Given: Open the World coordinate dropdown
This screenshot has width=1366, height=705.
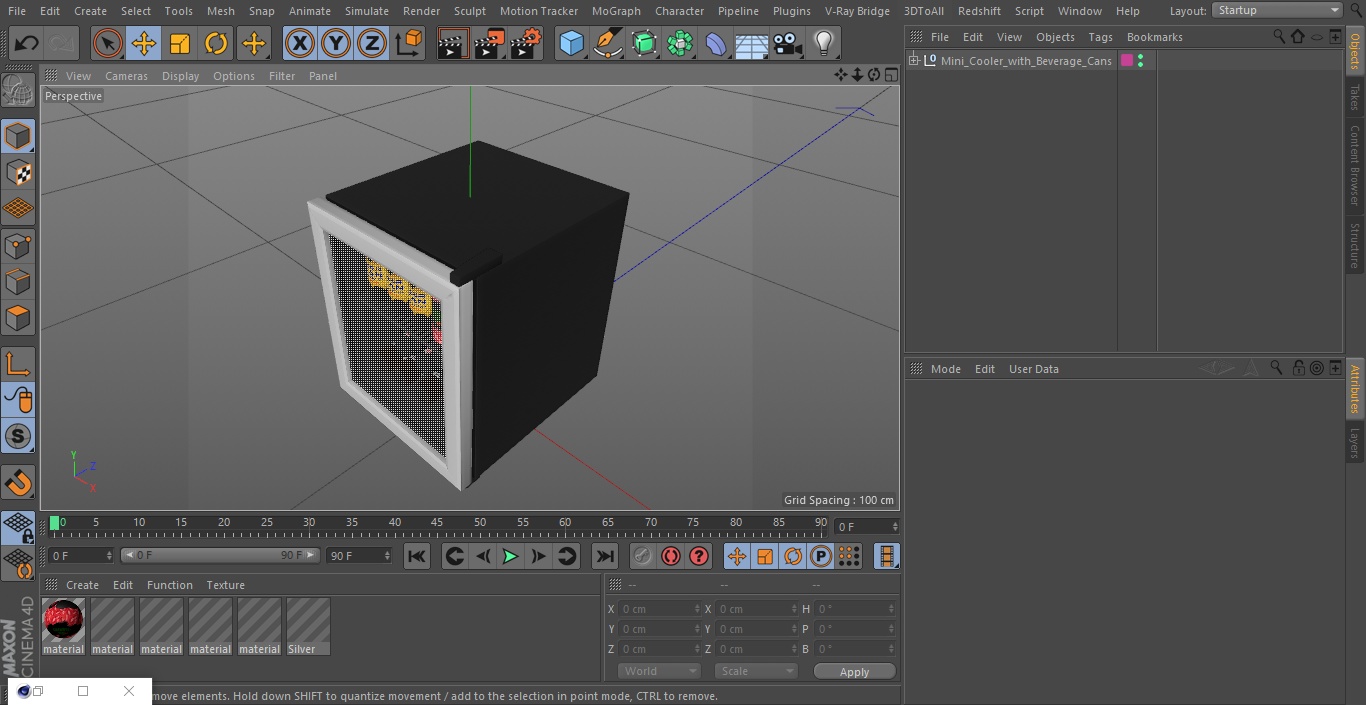Looking at the screenshot, I should coord(659,671).
